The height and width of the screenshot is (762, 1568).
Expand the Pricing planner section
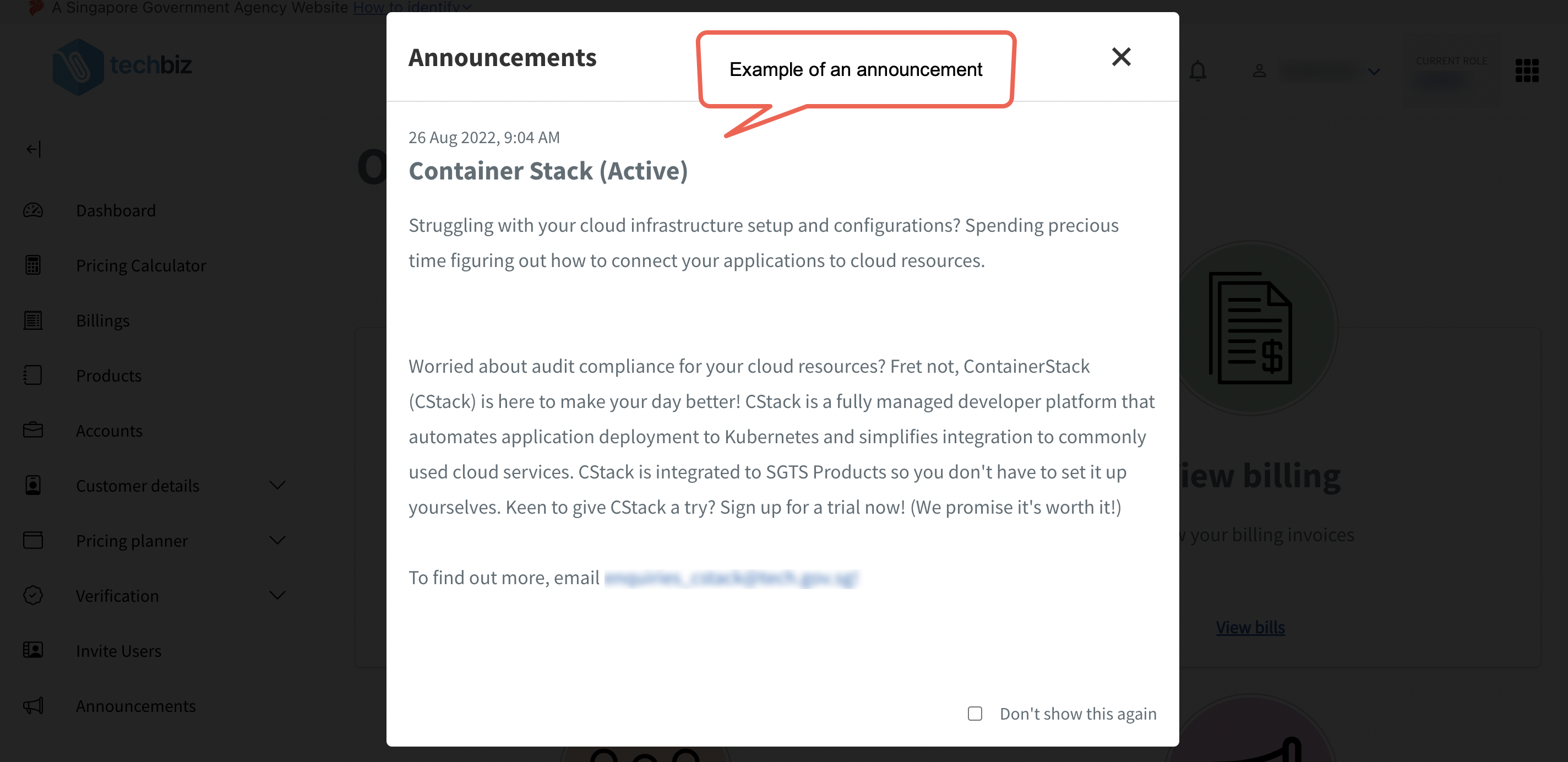click(277, 540)
